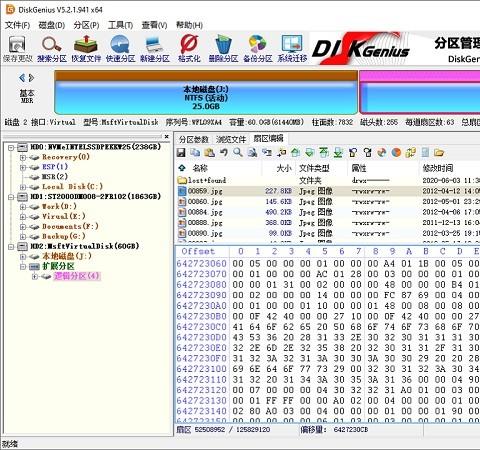Collapse the HD1 ST2000DM008 disk node

pos(11,197)
